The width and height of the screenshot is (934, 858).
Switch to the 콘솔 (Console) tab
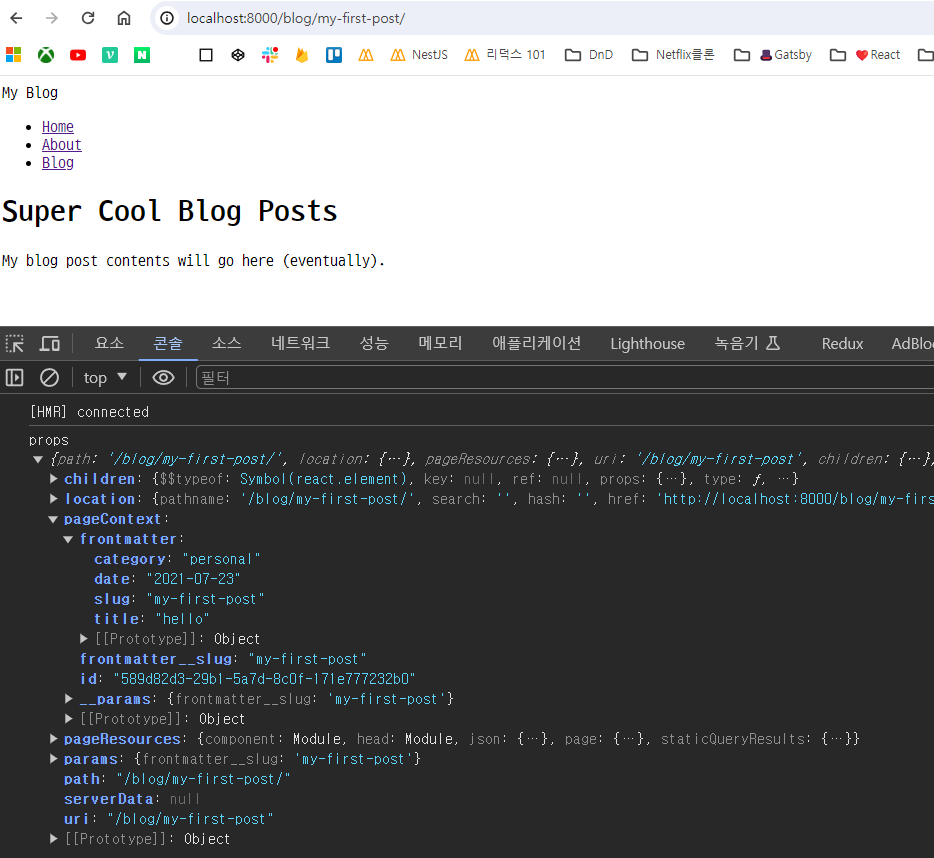(x=168, y=343)
